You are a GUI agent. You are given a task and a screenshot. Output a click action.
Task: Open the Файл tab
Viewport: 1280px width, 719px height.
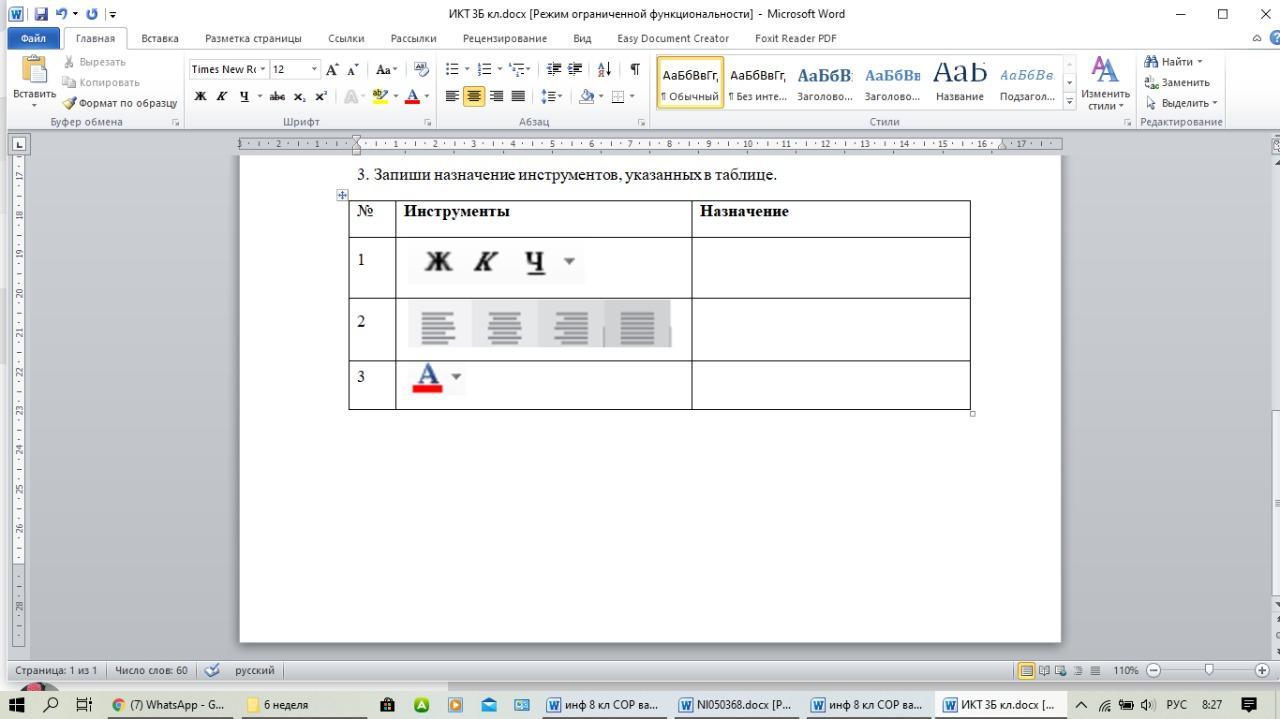[x=33, y=38]
